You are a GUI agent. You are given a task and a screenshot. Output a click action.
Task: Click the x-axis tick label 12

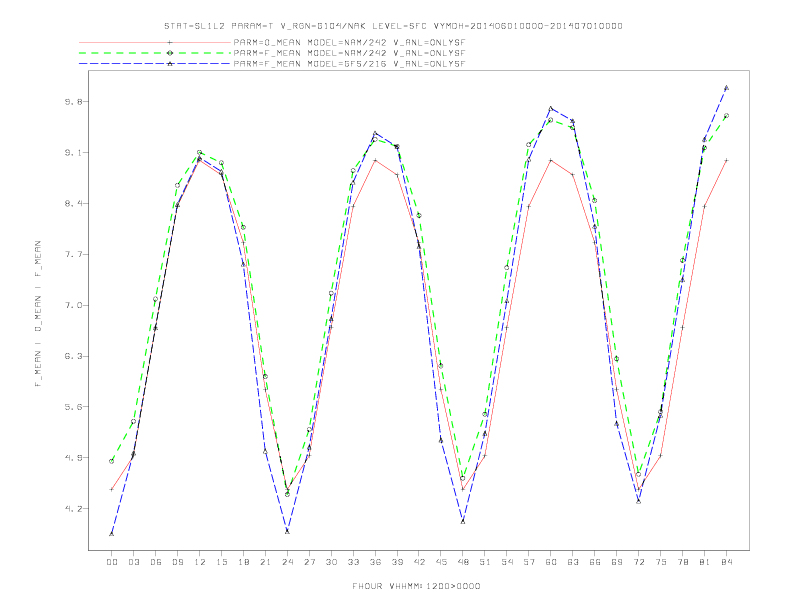pos(200,562)
